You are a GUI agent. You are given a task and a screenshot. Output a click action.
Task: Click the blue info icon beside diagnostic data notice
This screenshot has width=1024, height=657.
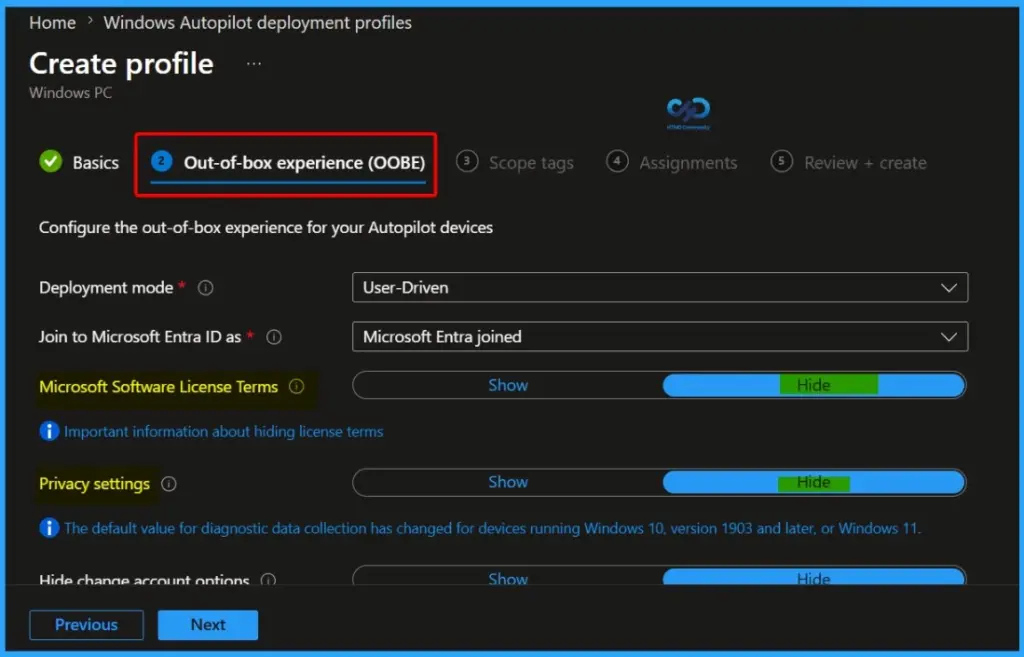click(49, 528)
